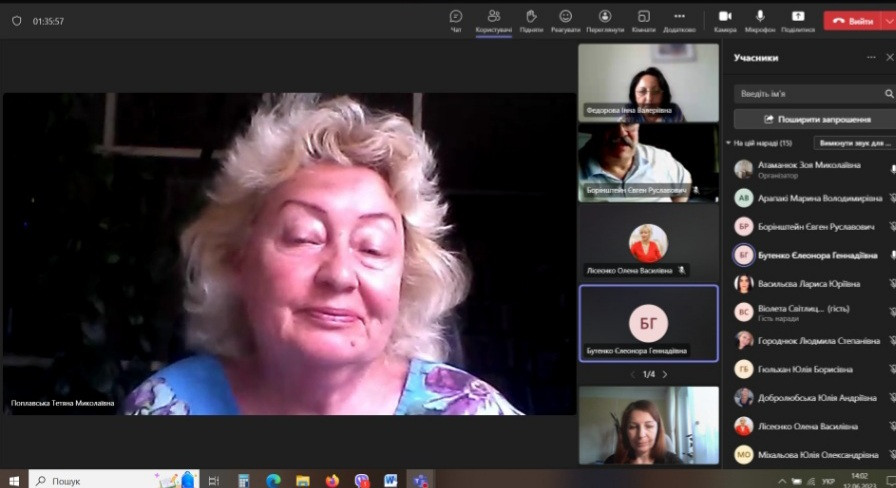Viewport: 896px width, 488px height.
Task: Collapse the 'На цій нараді (15)' section
Action: [x=728, y=143]
